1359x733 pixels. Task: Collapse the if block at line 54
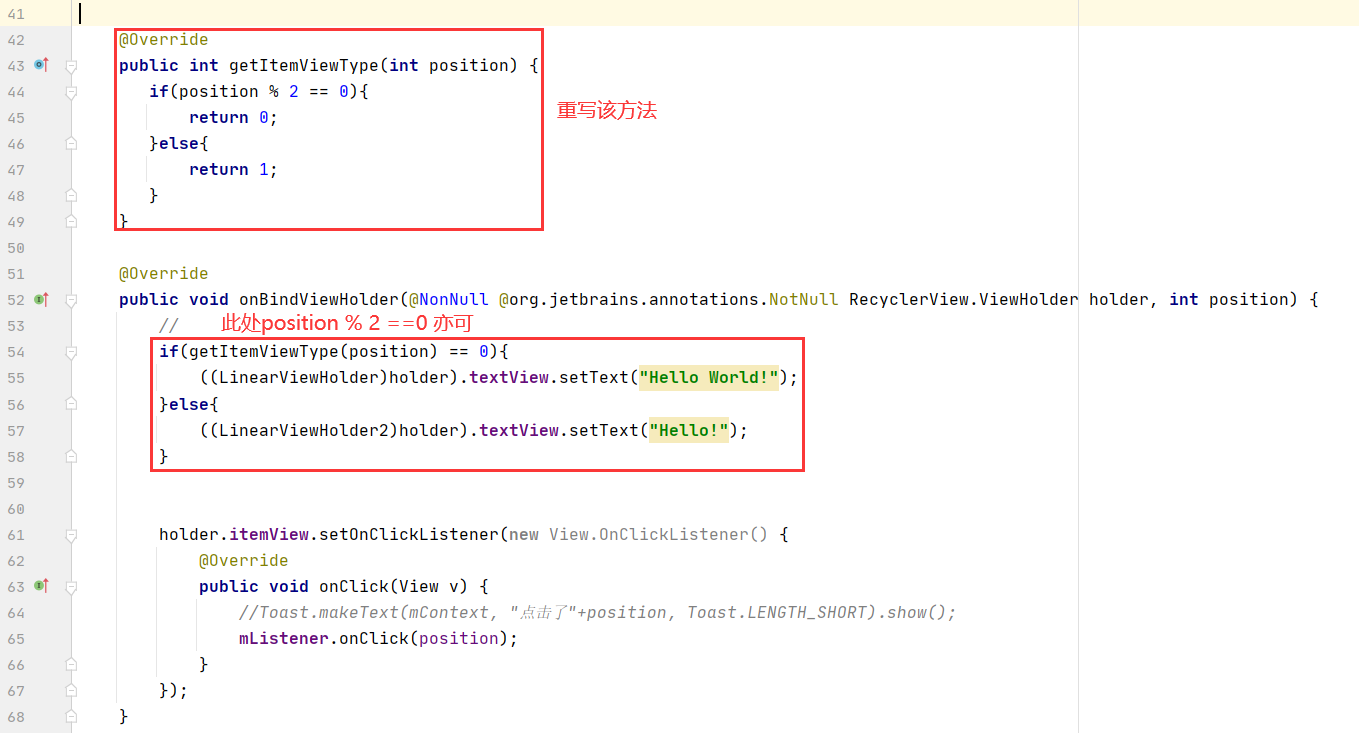[71, 352]
